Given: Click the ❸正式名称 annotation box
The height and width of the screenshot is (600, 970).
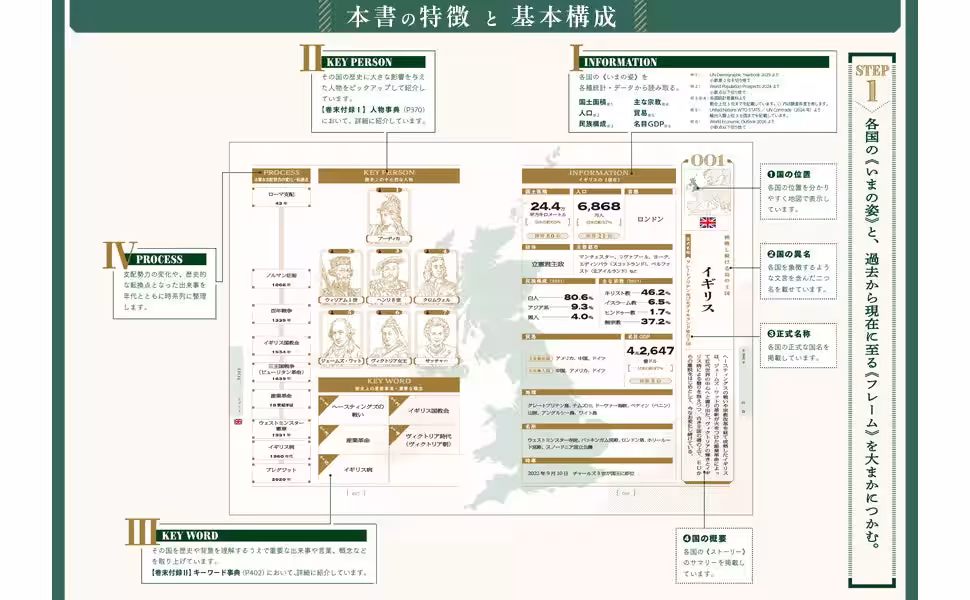Looking at the screenshot, I should (x=798, y=345).
